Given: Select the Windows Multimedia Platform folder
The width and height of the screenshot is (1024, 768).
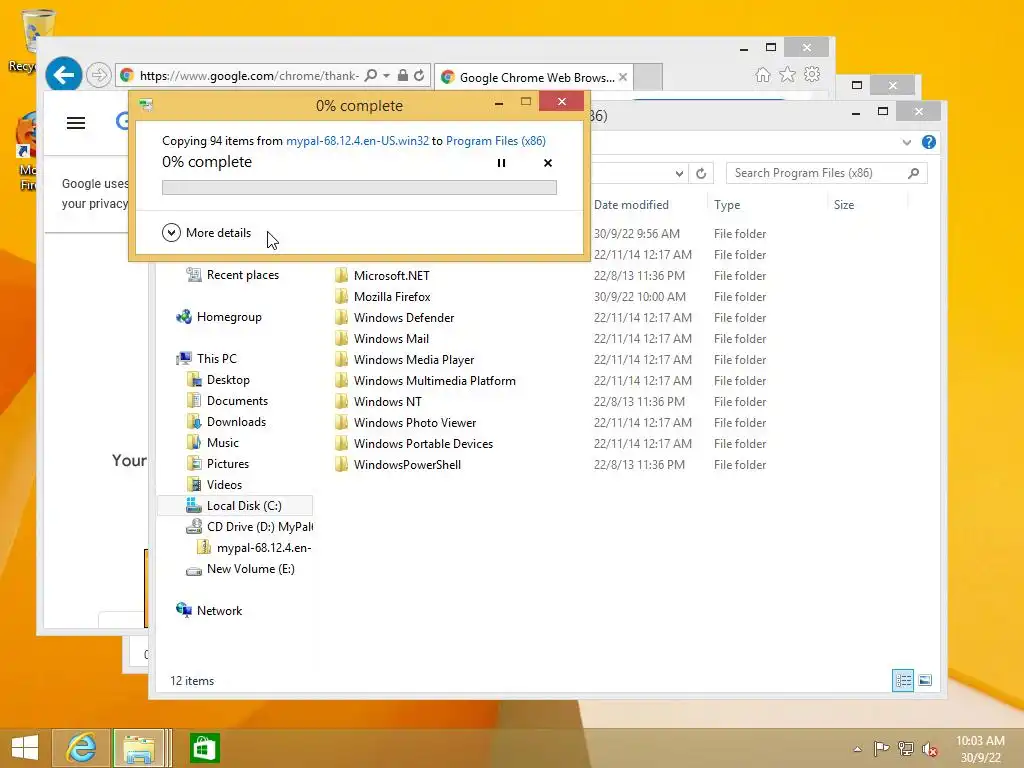Looking at the screenshot, I should (434, 381).
